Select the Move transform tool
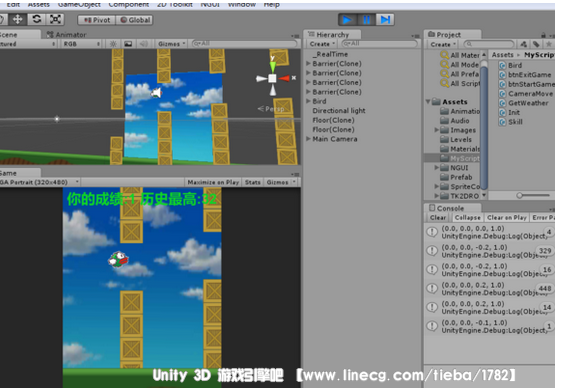The width and height of the screenshot is (562, 392). pyautogui.click(x=17, y=19)
